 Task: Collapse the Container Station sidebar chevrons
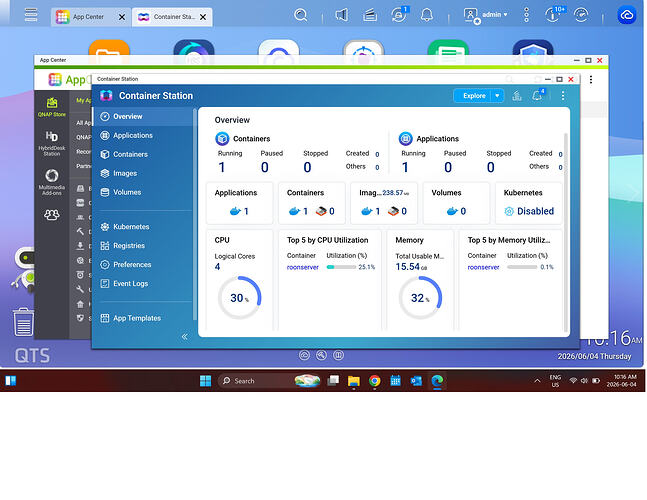click(184, 337)
